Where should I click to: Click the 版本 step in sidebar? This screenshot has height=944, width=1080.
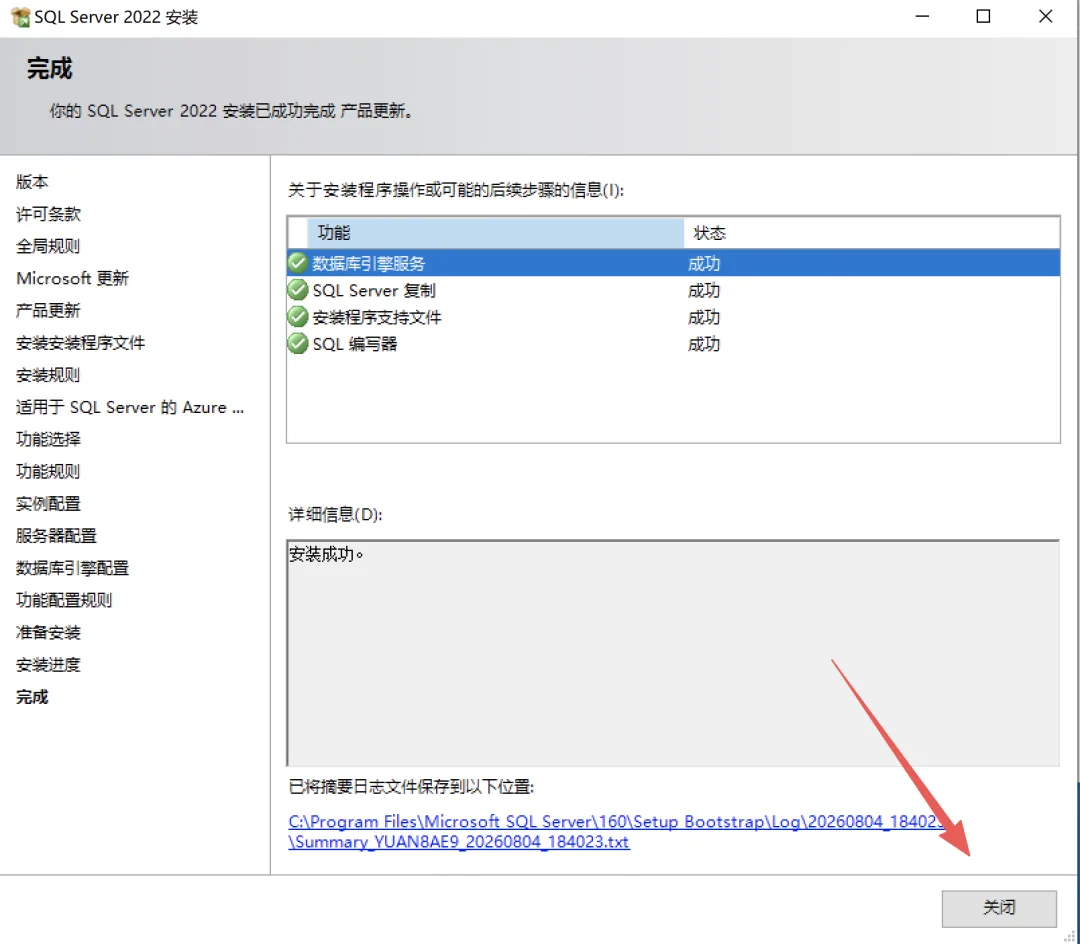tap(32, 182)
